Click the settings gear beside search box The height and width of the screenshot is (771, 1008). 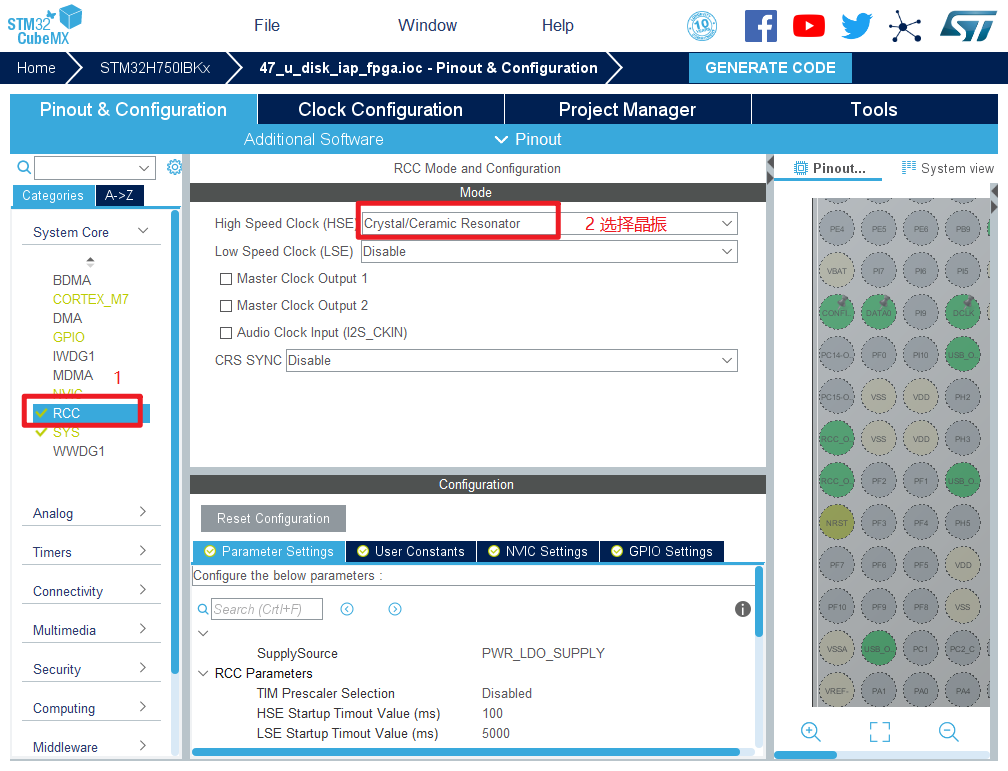tap(174, 167)
